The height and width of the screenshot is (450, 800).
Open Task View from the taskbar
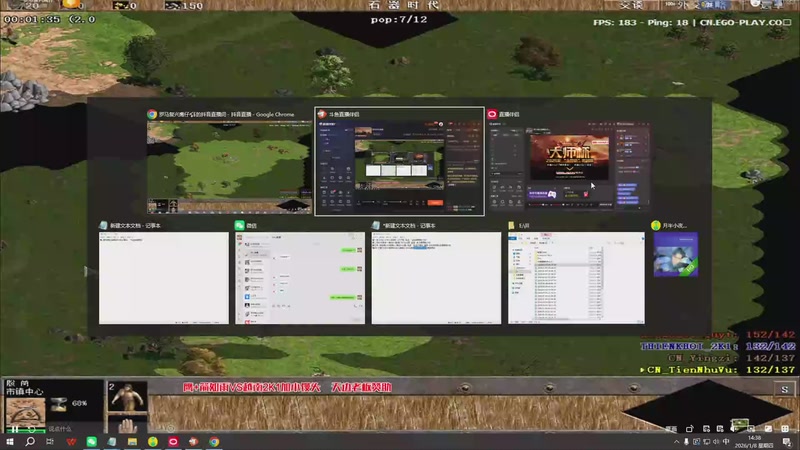click(50, 442)
